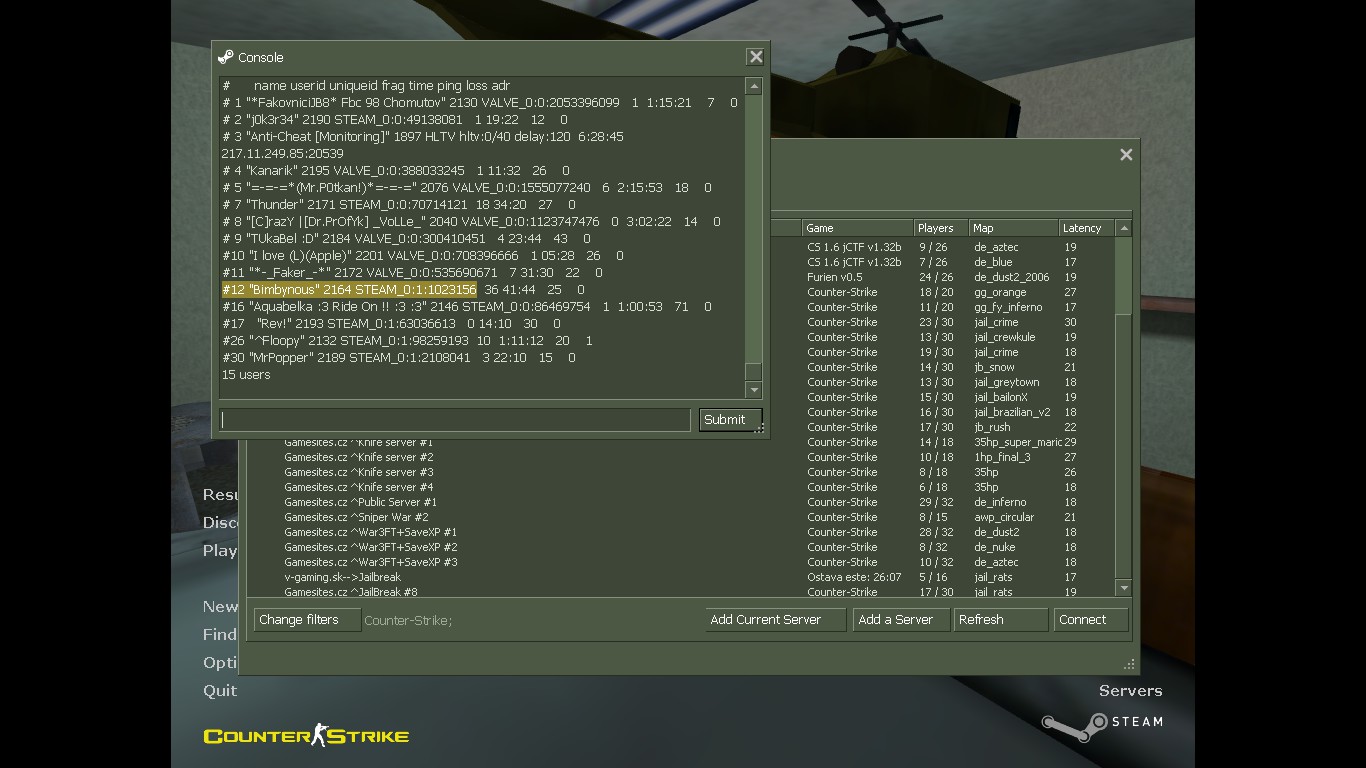Click the console command input field
The image size is (1366, 768).
[455, 420]
